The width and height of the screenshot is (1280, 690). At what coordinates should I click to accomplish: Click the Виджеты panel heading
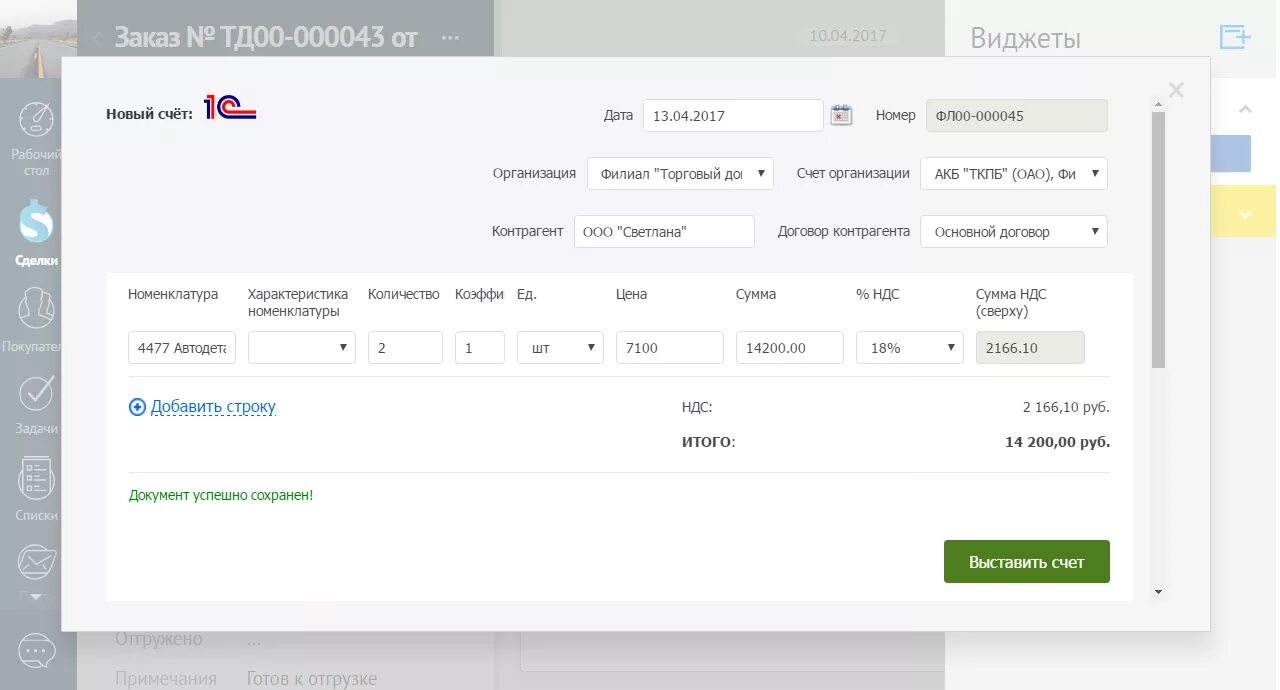tap(1026, 39)
